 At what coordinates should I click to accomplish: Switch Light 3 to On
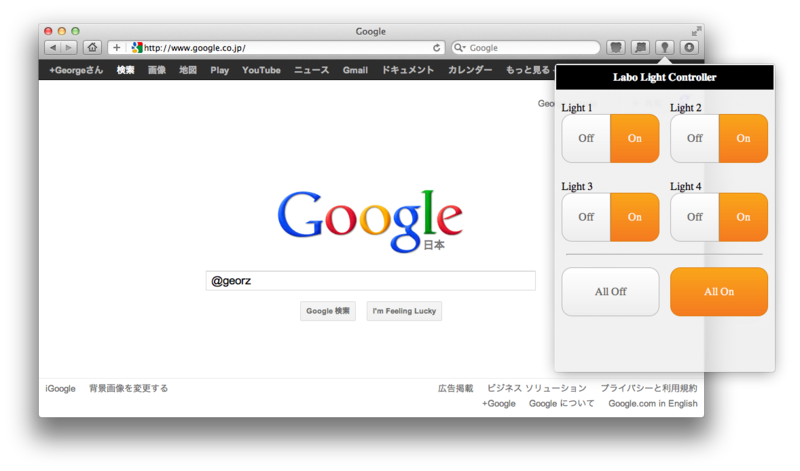(x=635, y=217)
